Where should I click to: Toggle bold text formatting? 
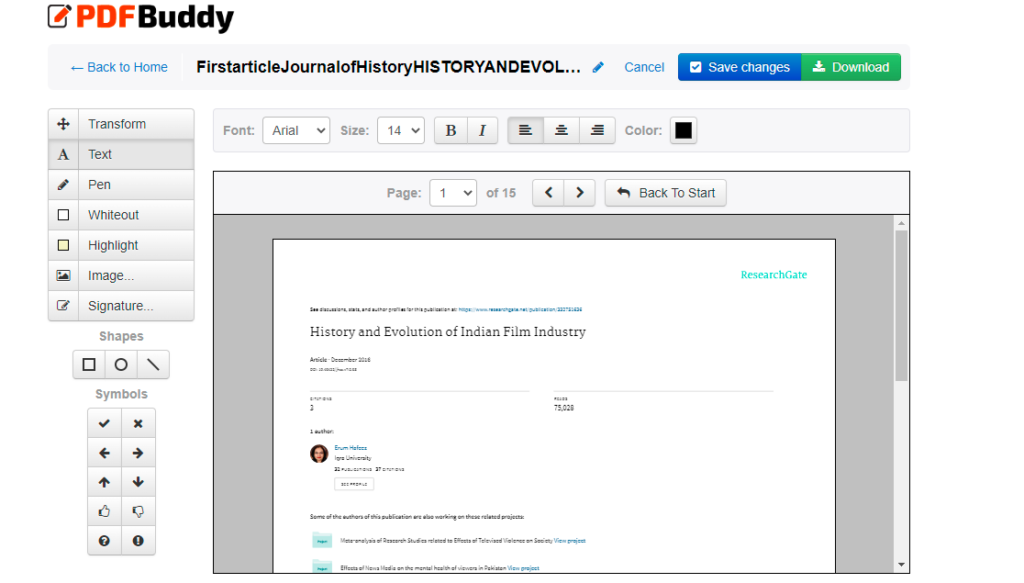coord(451,130)
